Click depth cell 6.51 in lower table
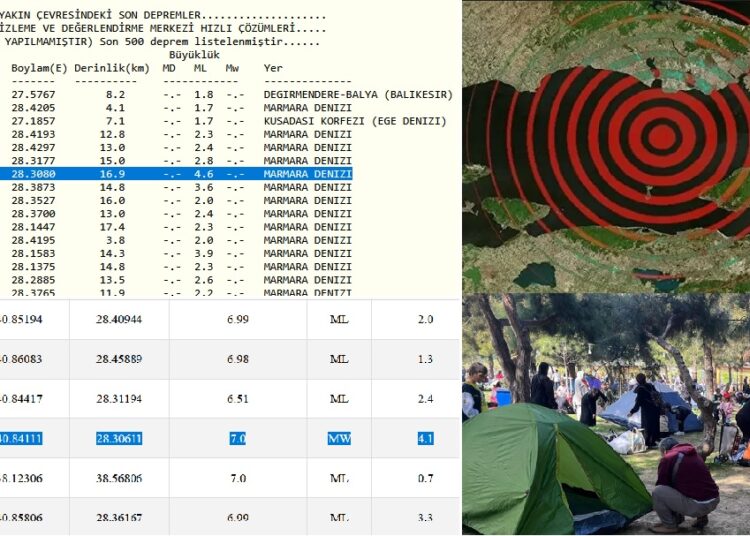 click(238, 399)
